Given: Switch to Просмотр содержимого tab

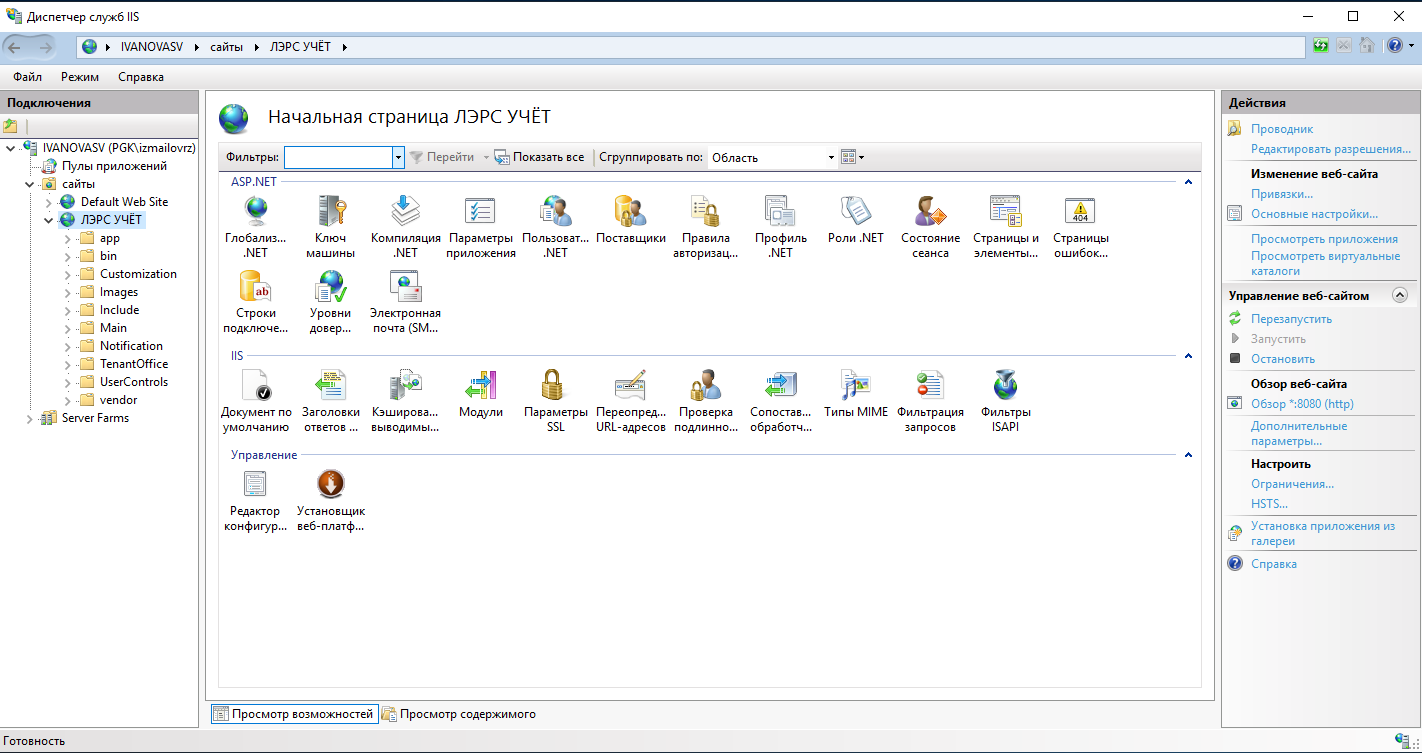Looking at the screenshot, I should (459, 714).
